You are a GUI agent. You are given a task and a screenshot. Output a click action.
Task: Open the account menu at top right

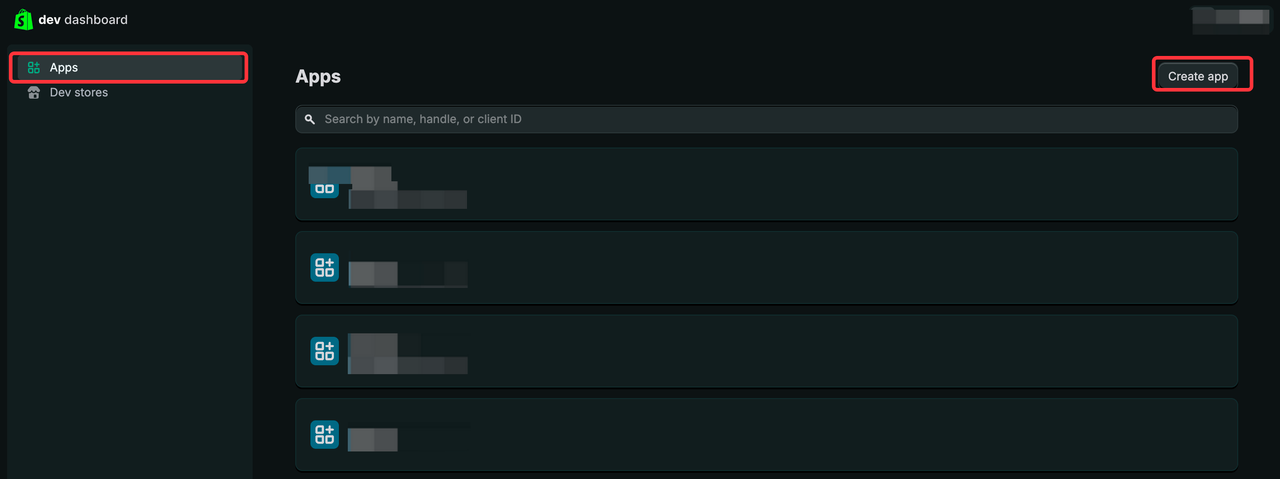click(x=1229, y=17)
